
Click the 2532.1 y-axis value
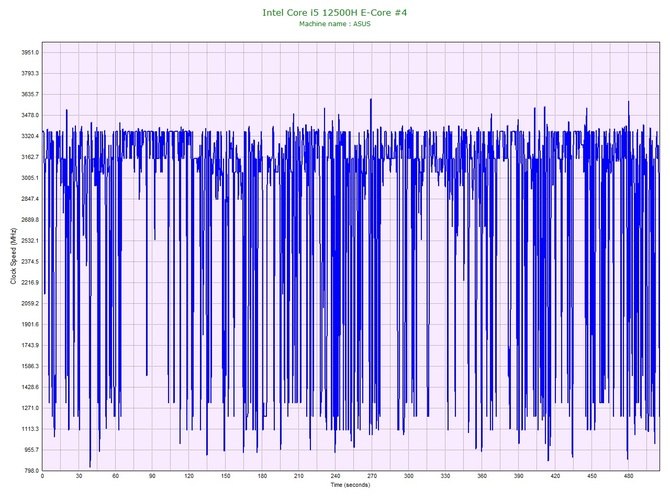click(30, 241)
